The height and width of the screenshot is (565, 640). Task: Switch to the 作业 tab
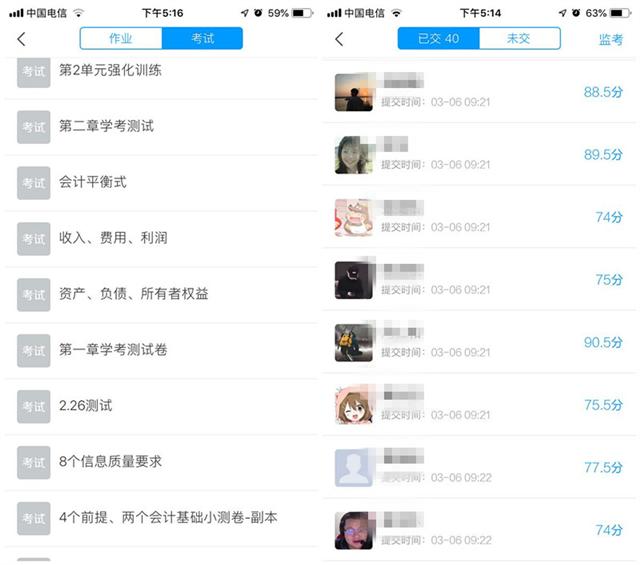pyautogui.click(x=121, y=38)
